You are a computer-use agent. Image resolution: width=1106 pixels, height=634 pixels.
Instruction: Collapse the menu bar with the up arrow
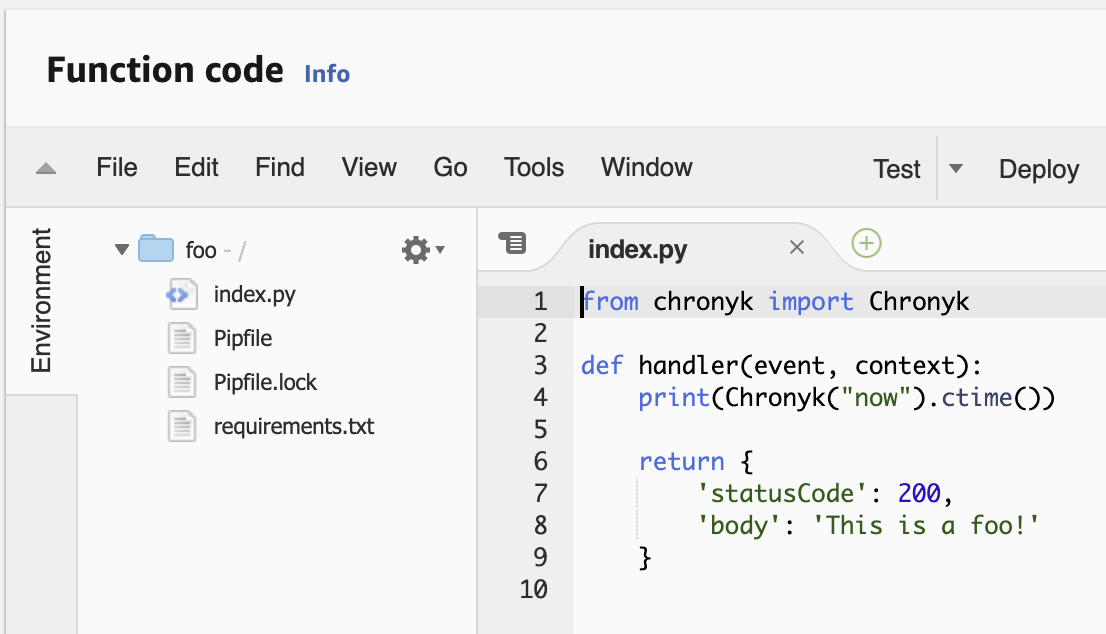pyautogui.click(x=46, y=169)
